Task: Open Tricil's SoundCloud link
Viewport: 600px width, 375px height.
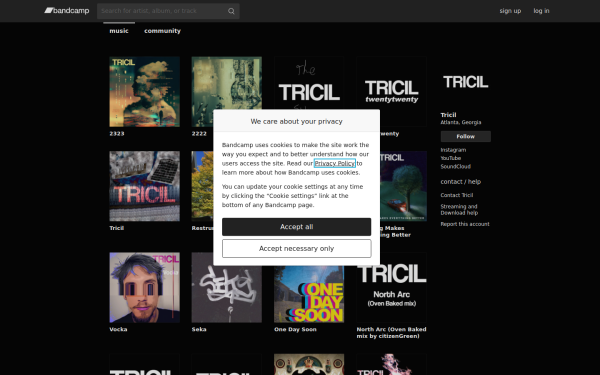Action: [455, 166]
